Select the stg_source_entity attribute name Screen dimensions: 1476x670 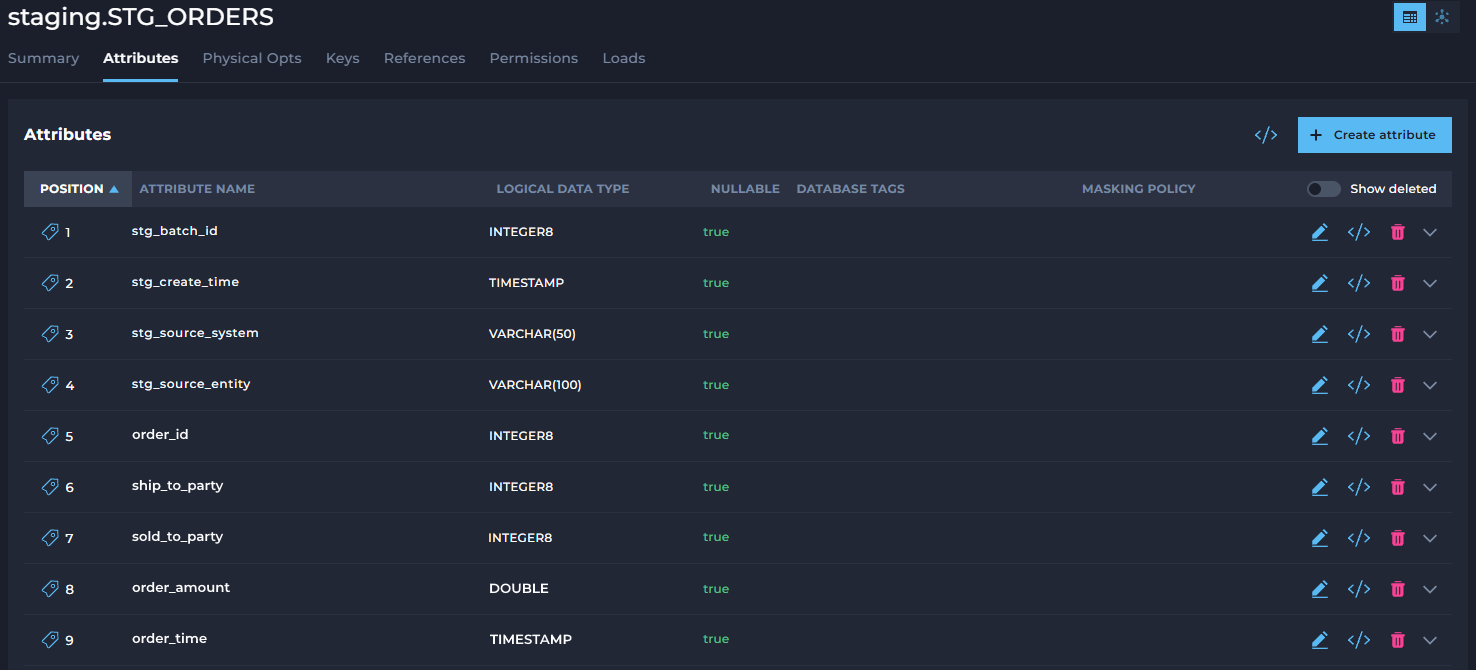click(x=191, y=384)
